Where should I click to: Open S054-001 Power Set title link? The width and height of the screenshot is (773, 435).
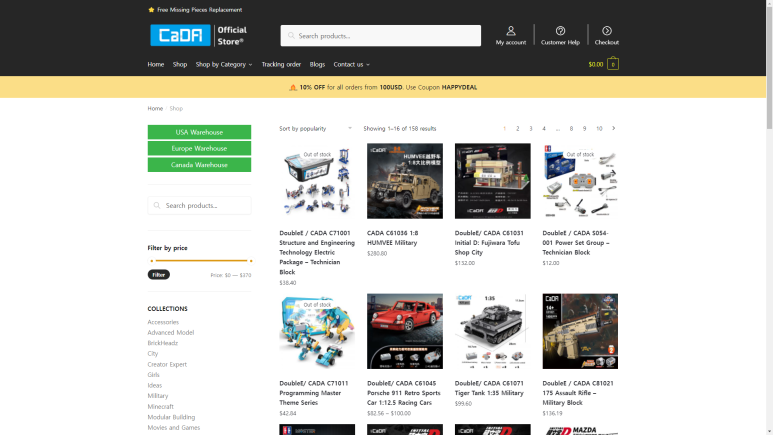coord(576,243)
